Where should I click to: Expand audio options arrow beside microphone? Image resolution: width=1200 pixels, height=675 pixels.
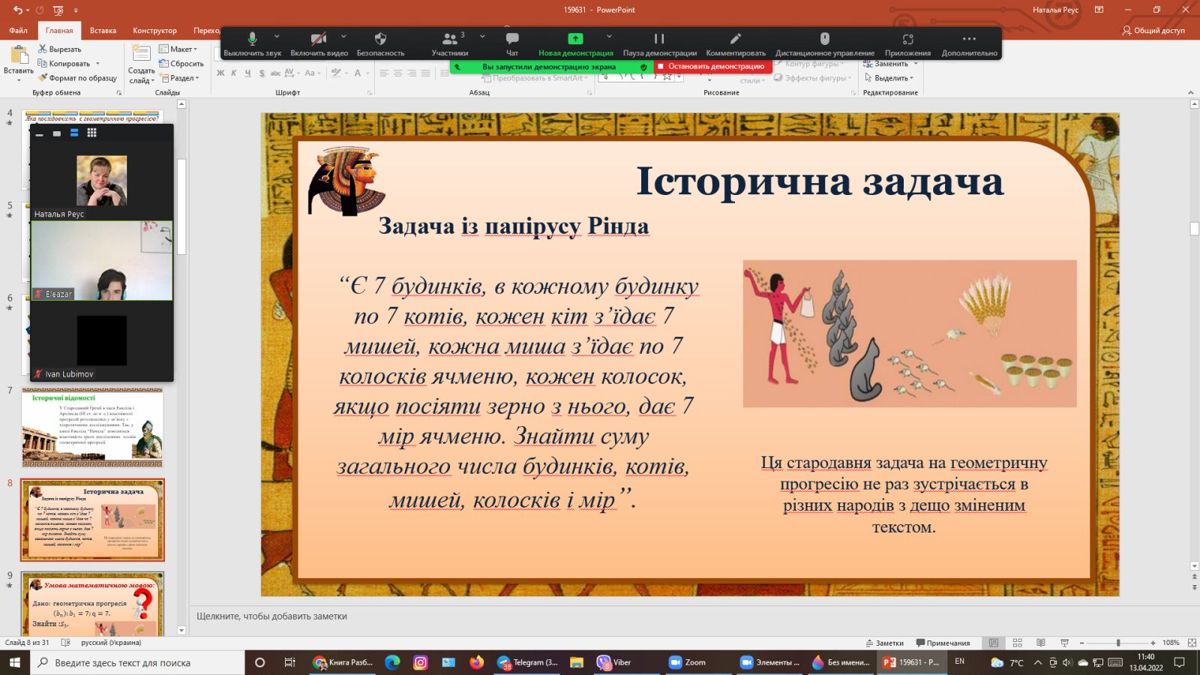tap(277, 37)
